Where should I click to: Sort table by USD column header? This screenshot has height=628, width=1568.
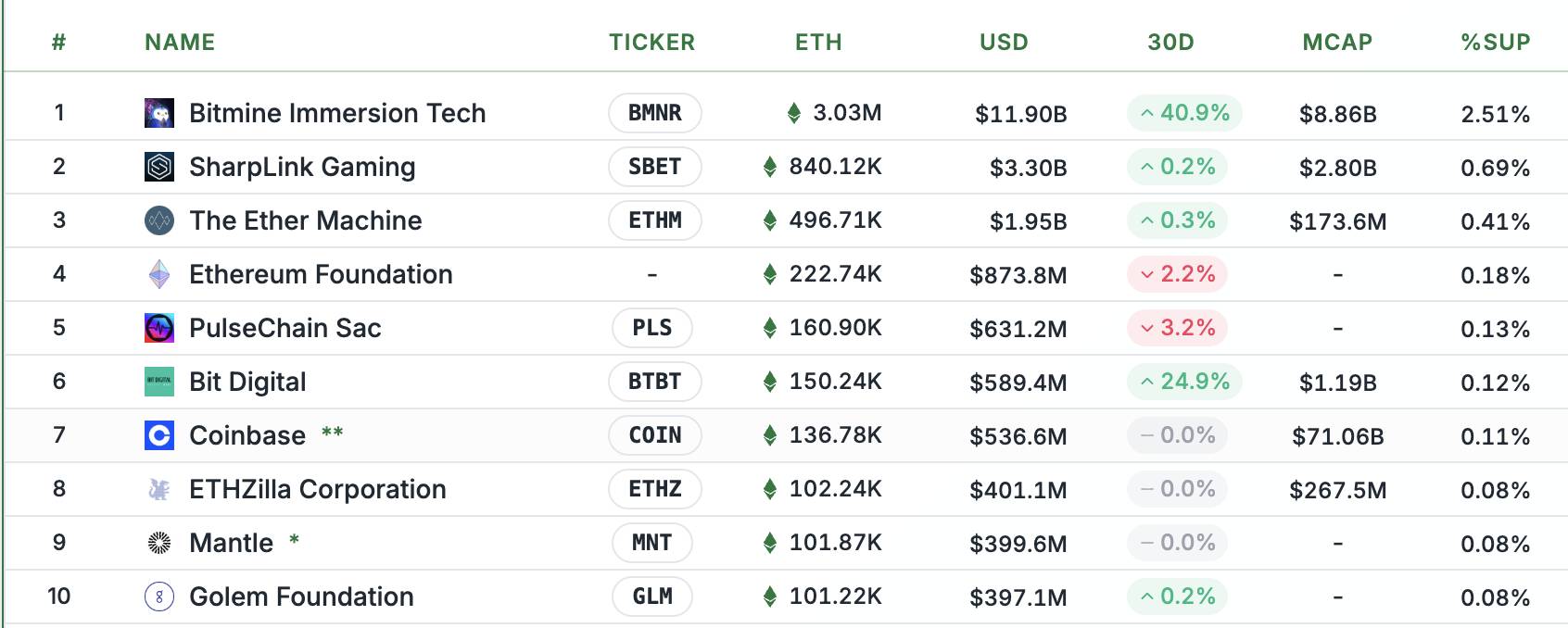tap(1004, 43)
